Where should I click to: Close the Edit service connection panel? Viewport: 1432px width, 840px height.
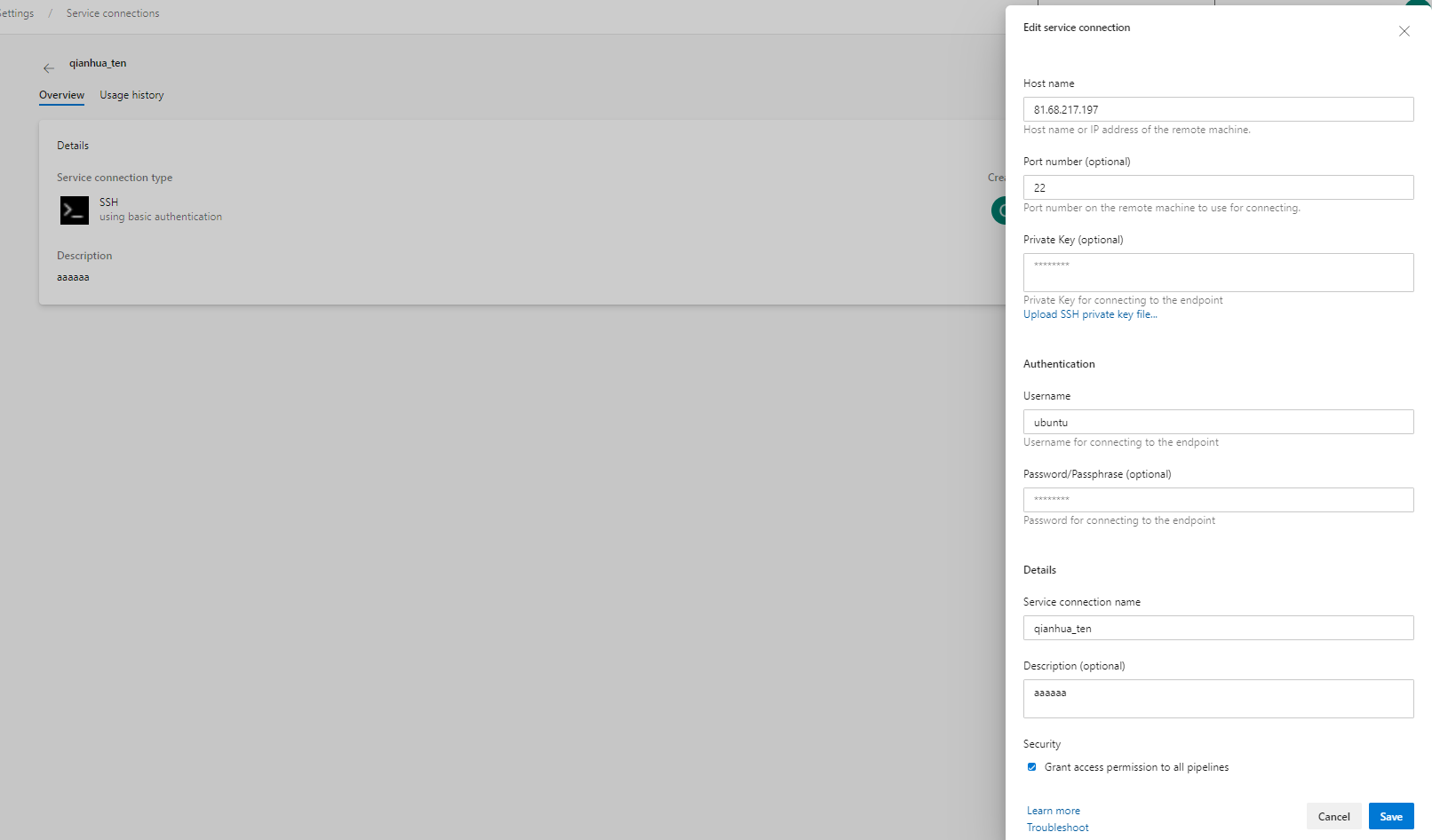tap(1404, 31)
